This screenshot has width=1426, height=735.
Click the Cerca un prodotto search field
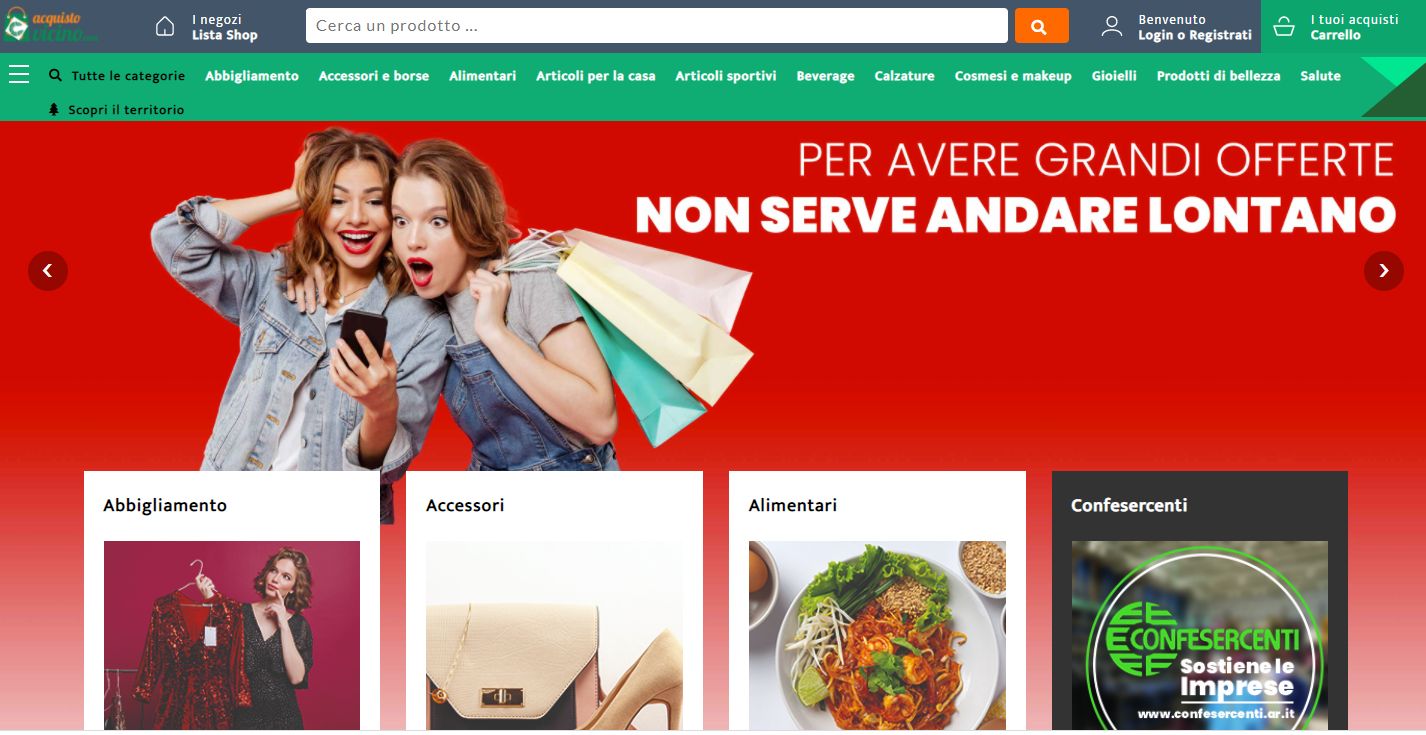[657, 26]
